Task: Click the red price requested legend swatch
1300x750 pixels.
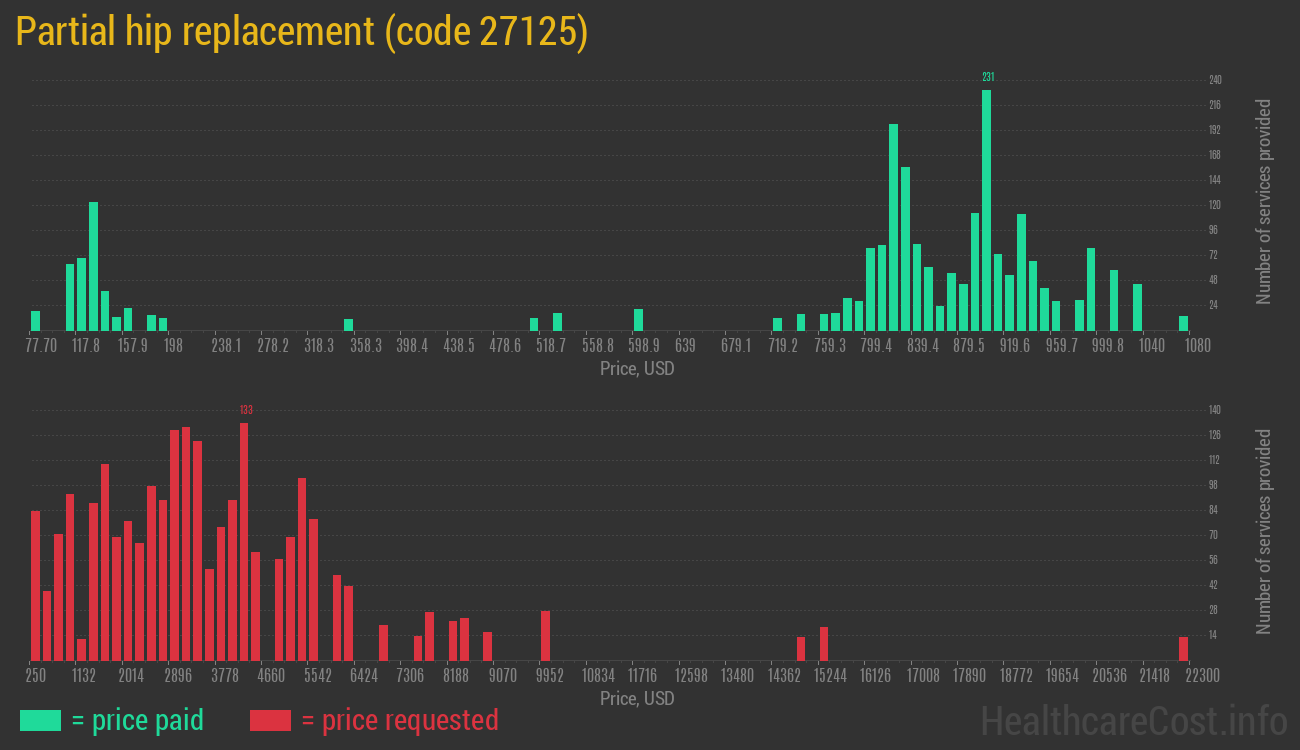Action: pos(270,720)
